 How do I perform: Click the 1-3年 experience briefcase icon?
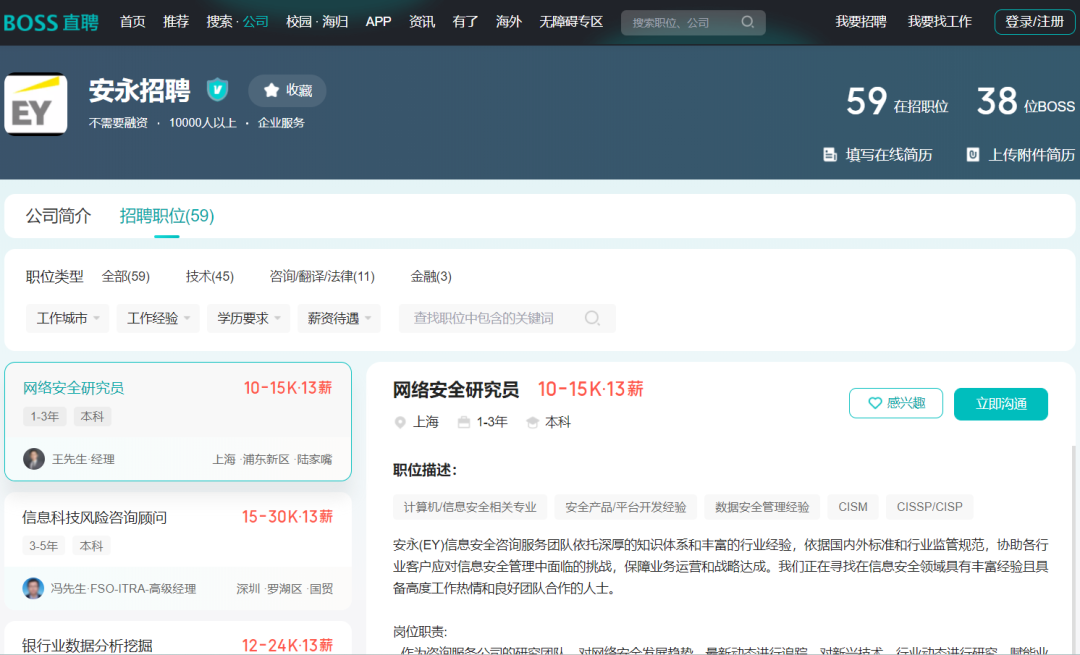[x=464, y=422]
